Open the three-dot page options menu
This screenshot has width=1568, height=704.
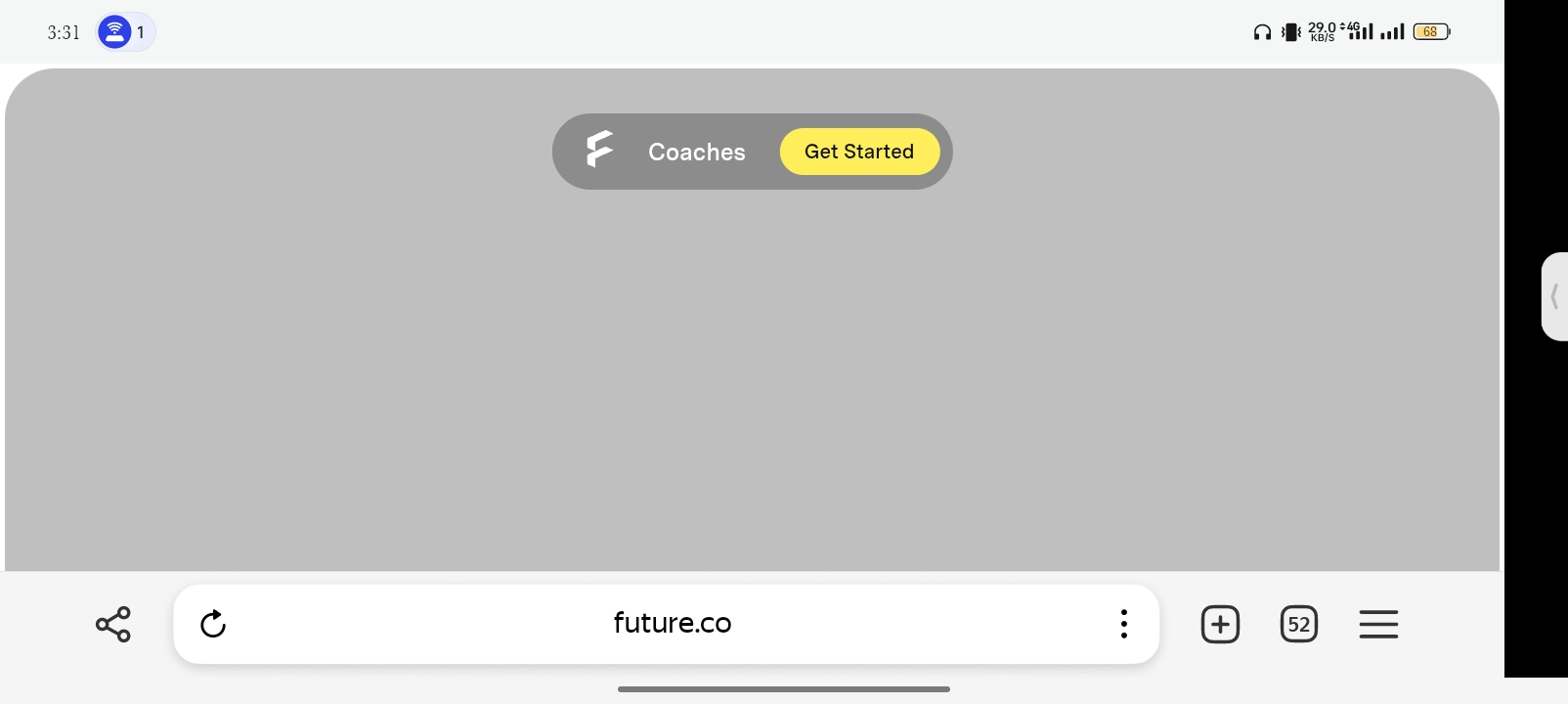pyautogui.click(x=1124, y=624)
